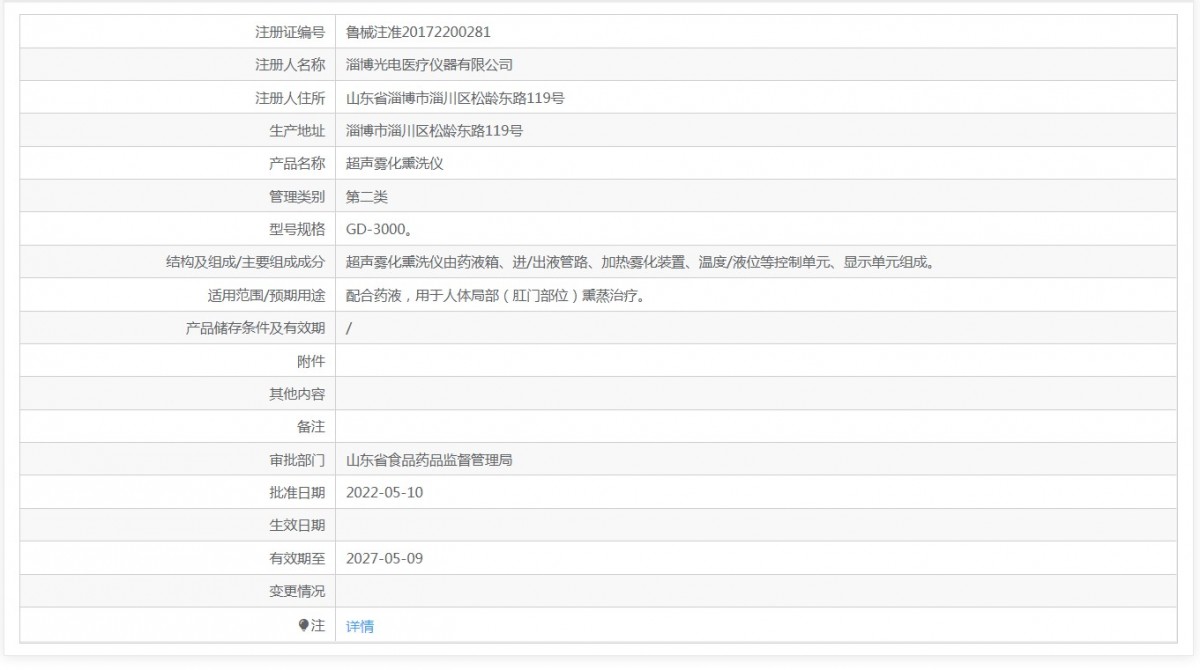Viewport: 1200px width, 670px height.
Task: Select product name 超声雾化熏洗仪
Action: click(x=394, y=164)
